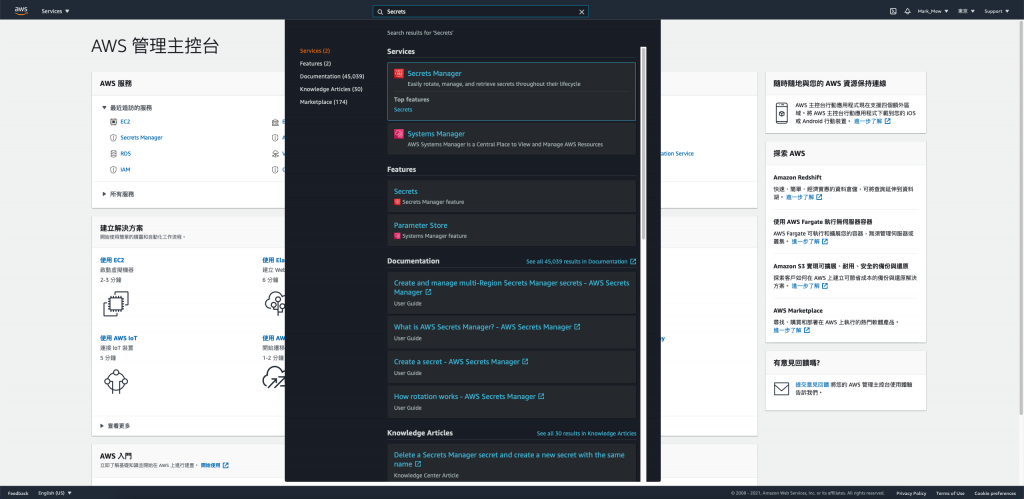Select the Services (2) result filter
This screenshot has width=1024, height=499.
(x=315, y=51)
